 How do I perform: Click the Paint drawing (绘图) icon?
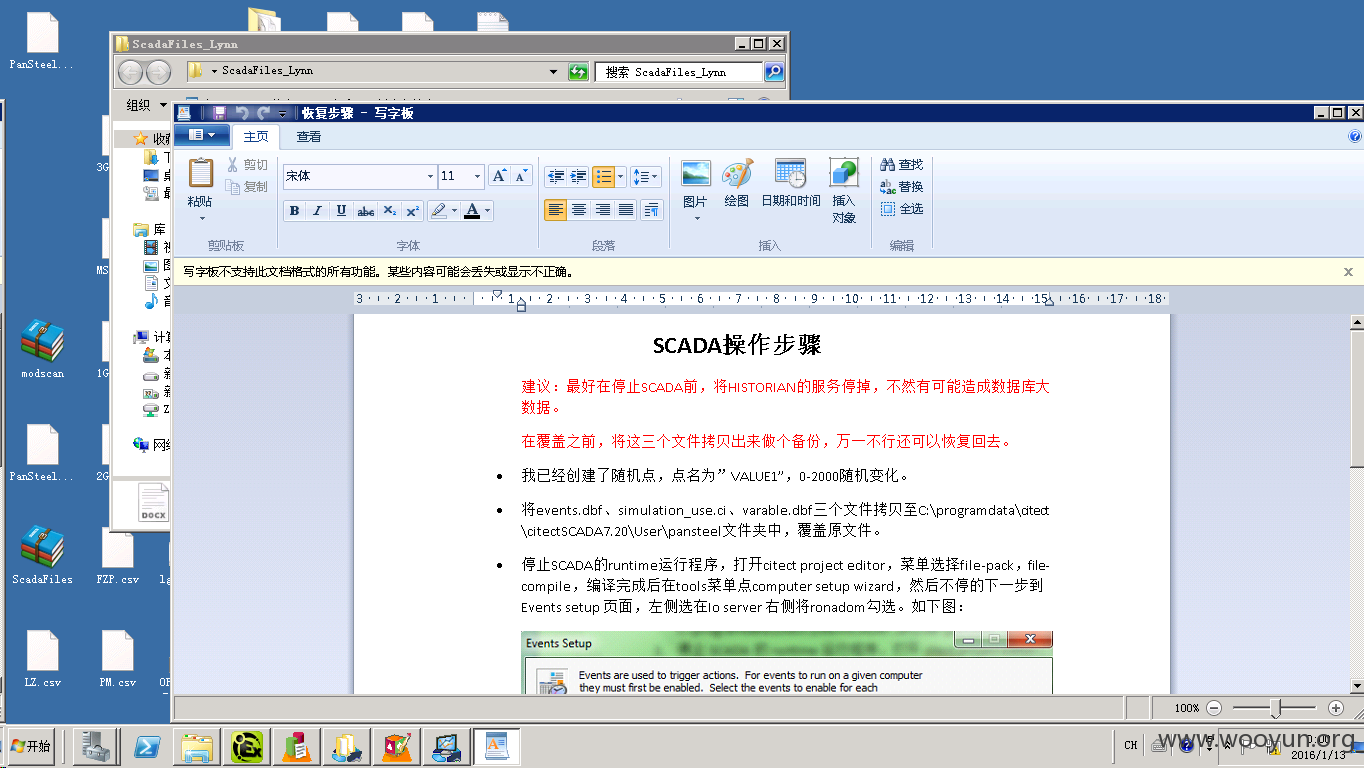coord(737,173)
